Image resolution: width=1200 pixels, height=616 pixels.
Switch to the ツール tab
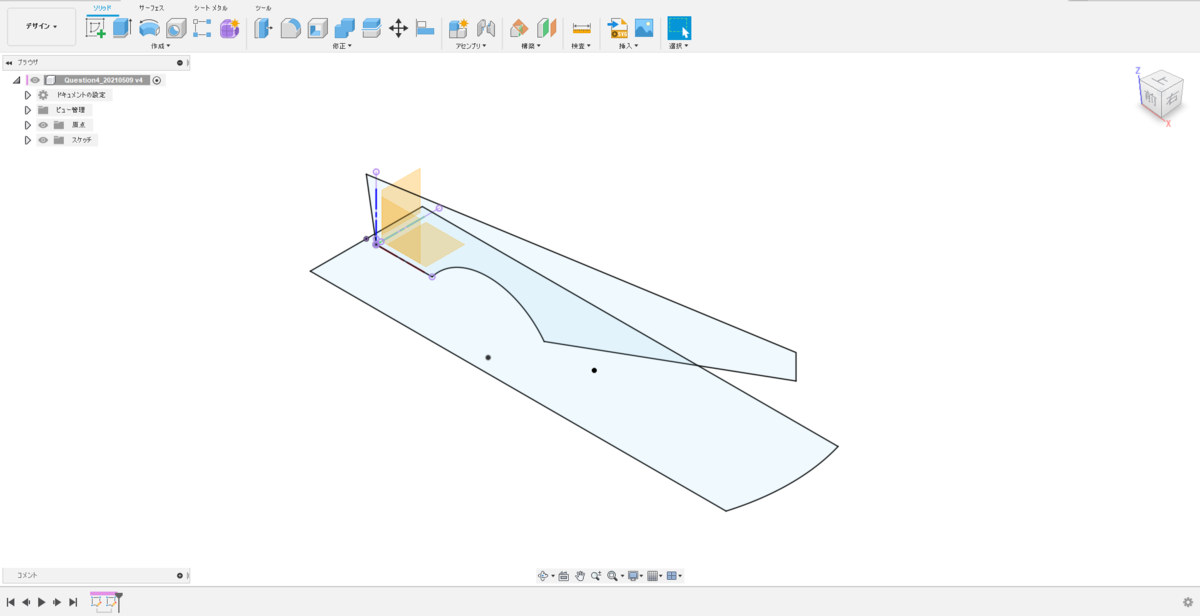[263, 7]
